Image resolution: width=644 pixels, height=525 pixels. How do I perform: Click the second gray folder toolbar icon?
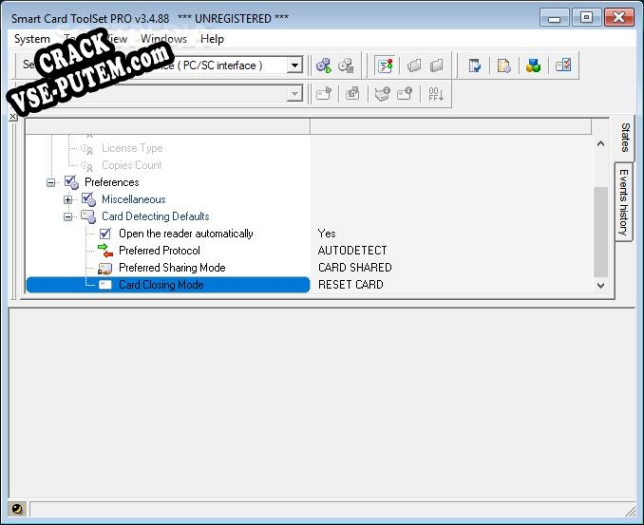click(437, 65)
